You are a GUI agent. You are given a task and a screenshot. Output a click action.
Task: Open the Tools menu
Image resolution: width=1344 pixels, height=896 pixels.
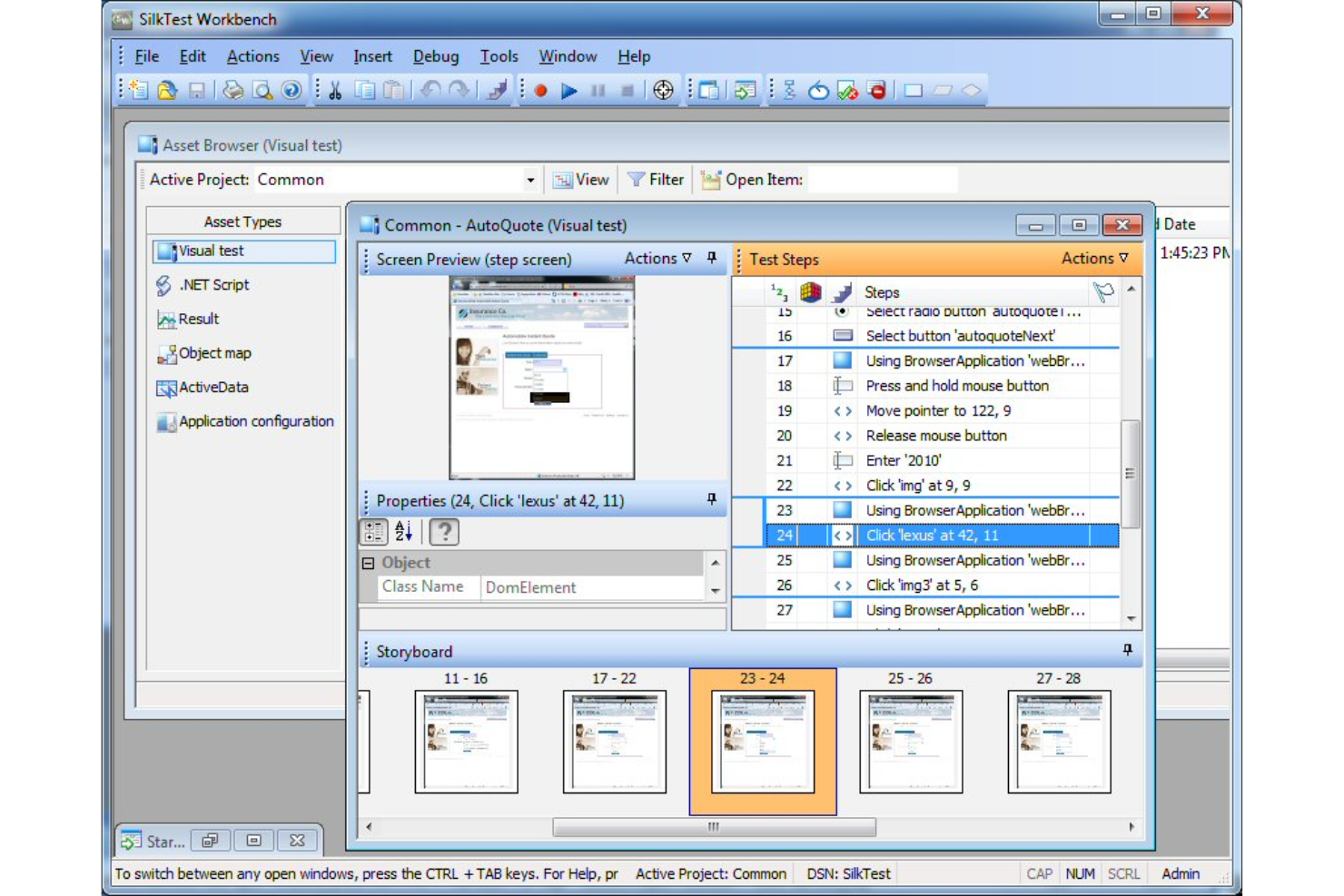(499, 55)
